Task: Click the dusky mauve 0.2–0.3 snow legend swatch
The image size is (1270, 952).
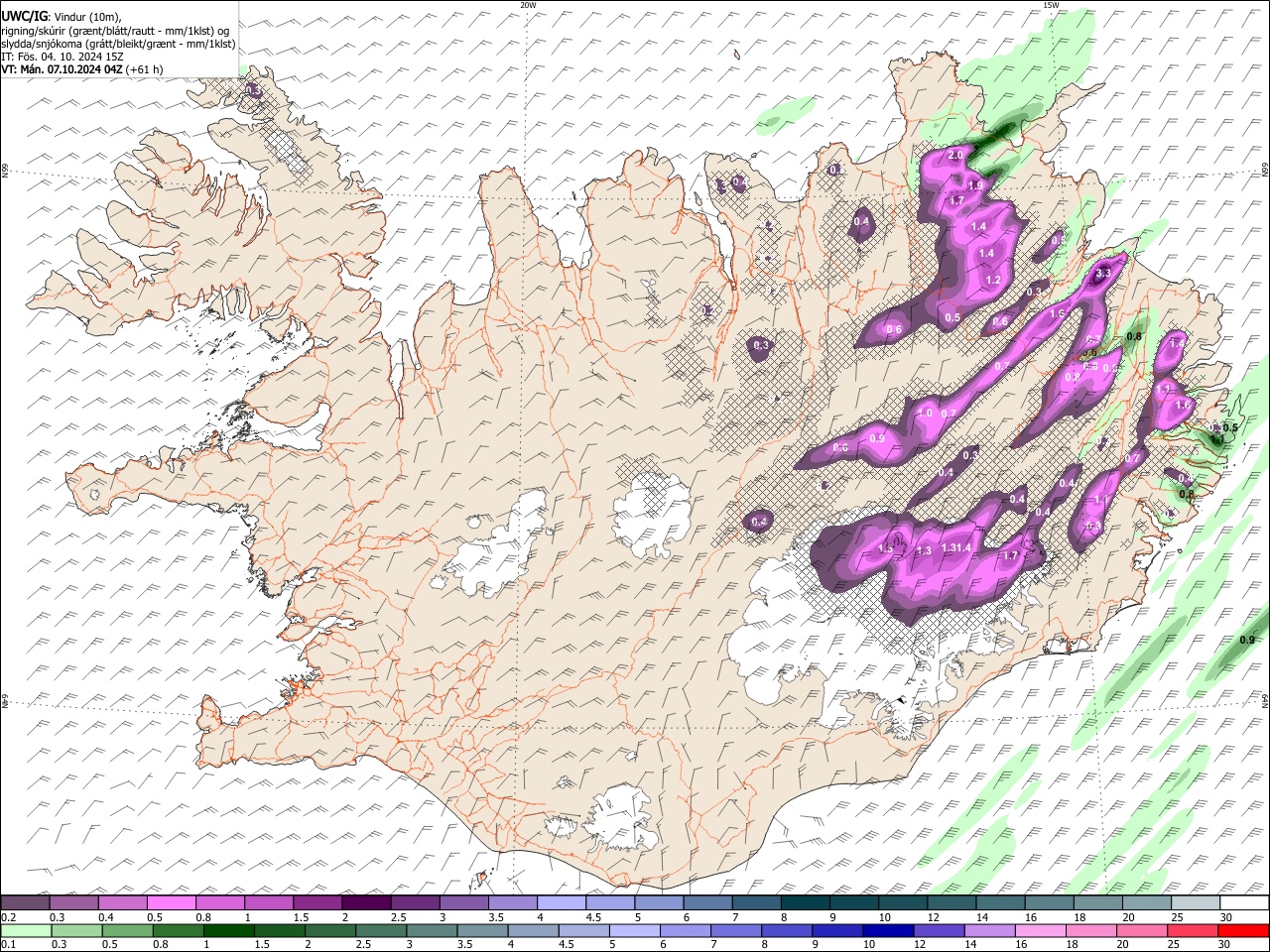Action: pyautogui.click(x=26, y=903)
